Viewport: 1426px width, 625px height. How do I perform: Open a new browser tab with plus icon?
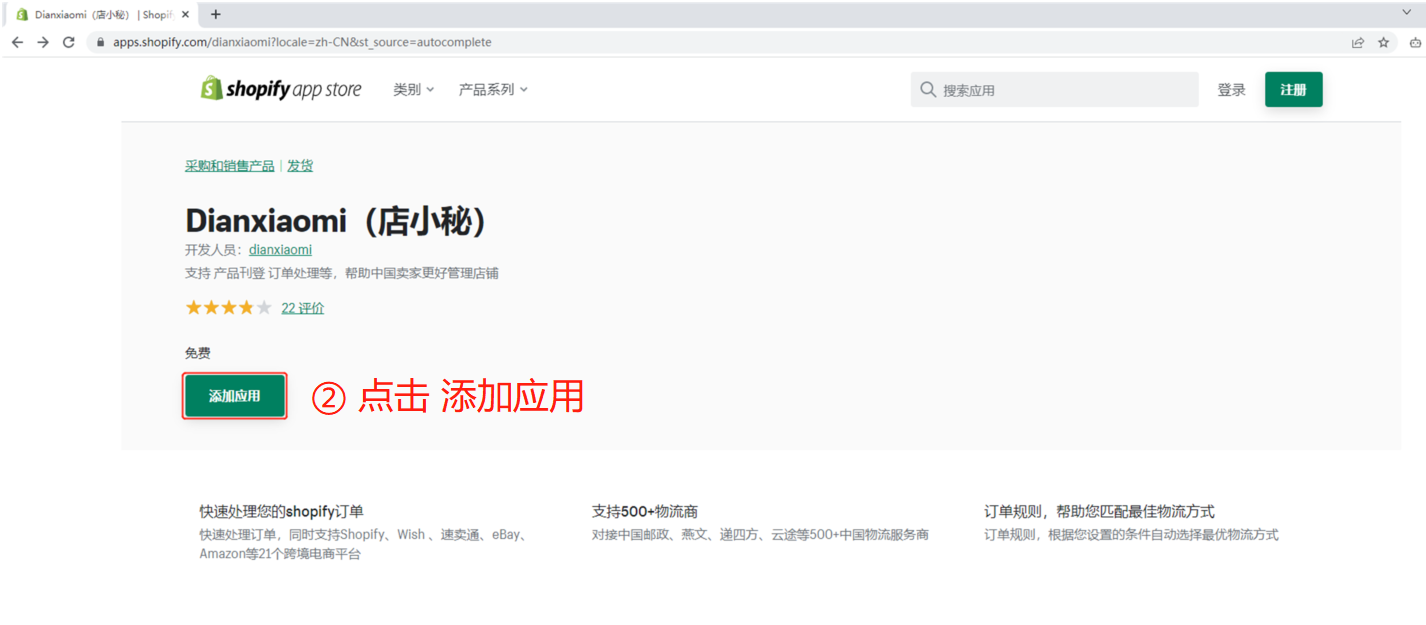pos(216,14)
